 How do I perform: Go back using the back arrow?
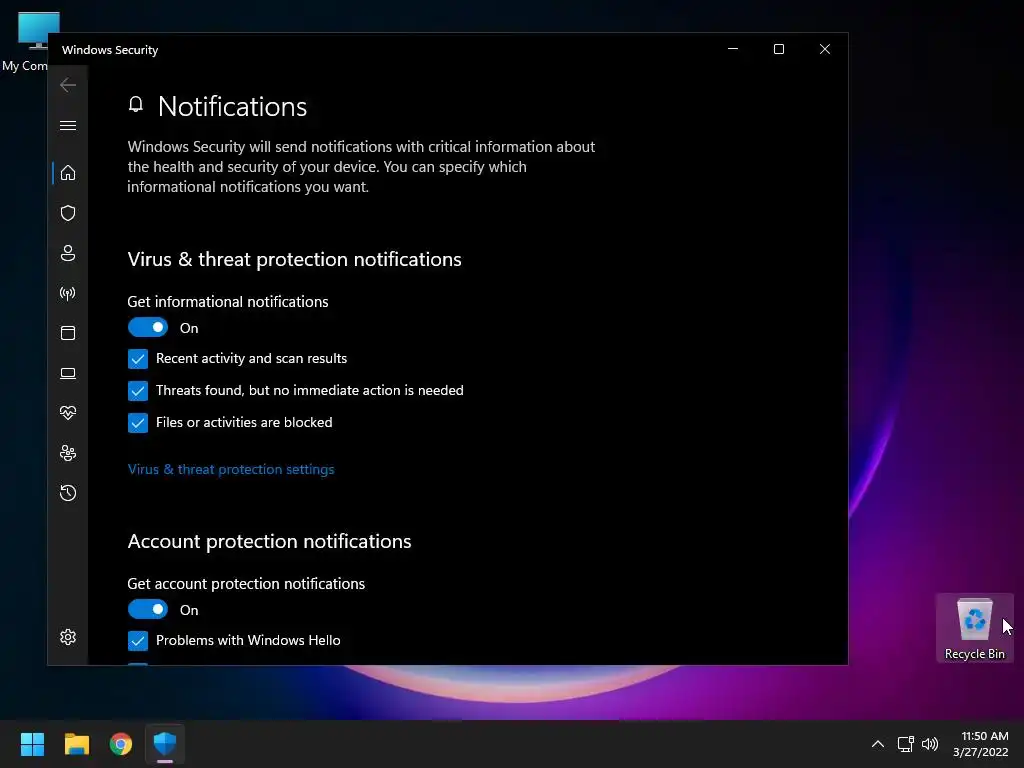tap(68, 85)
